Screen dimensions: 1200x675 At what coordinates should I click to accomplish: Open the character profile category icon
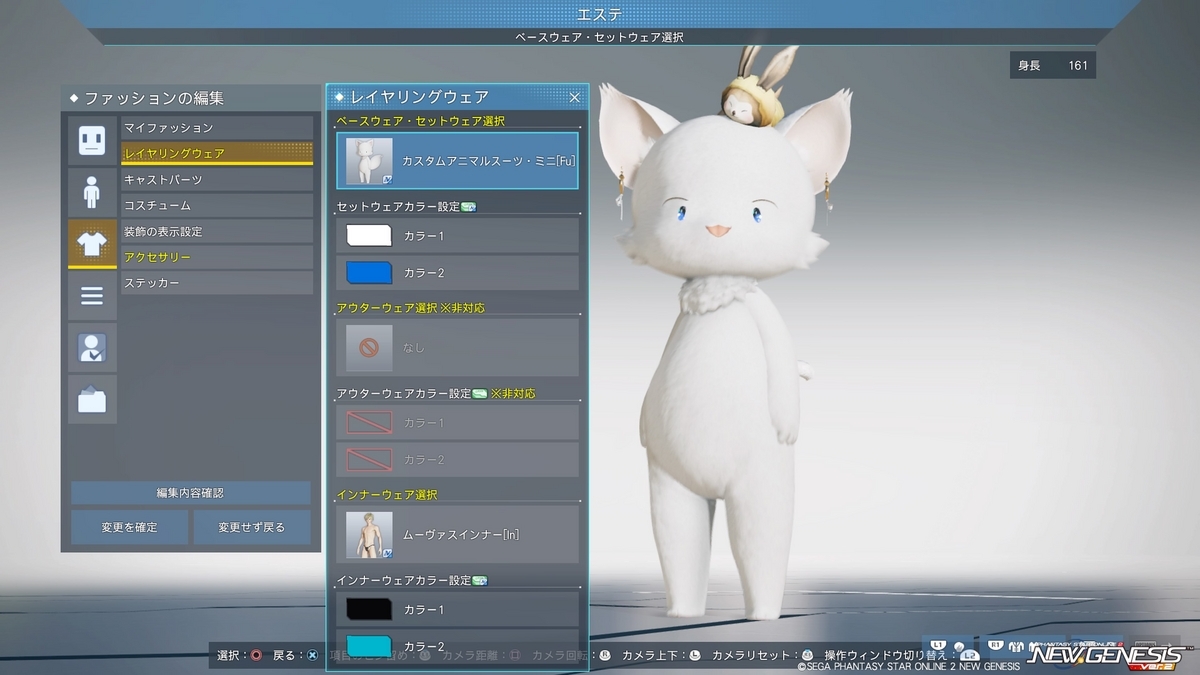click(92, 348)
